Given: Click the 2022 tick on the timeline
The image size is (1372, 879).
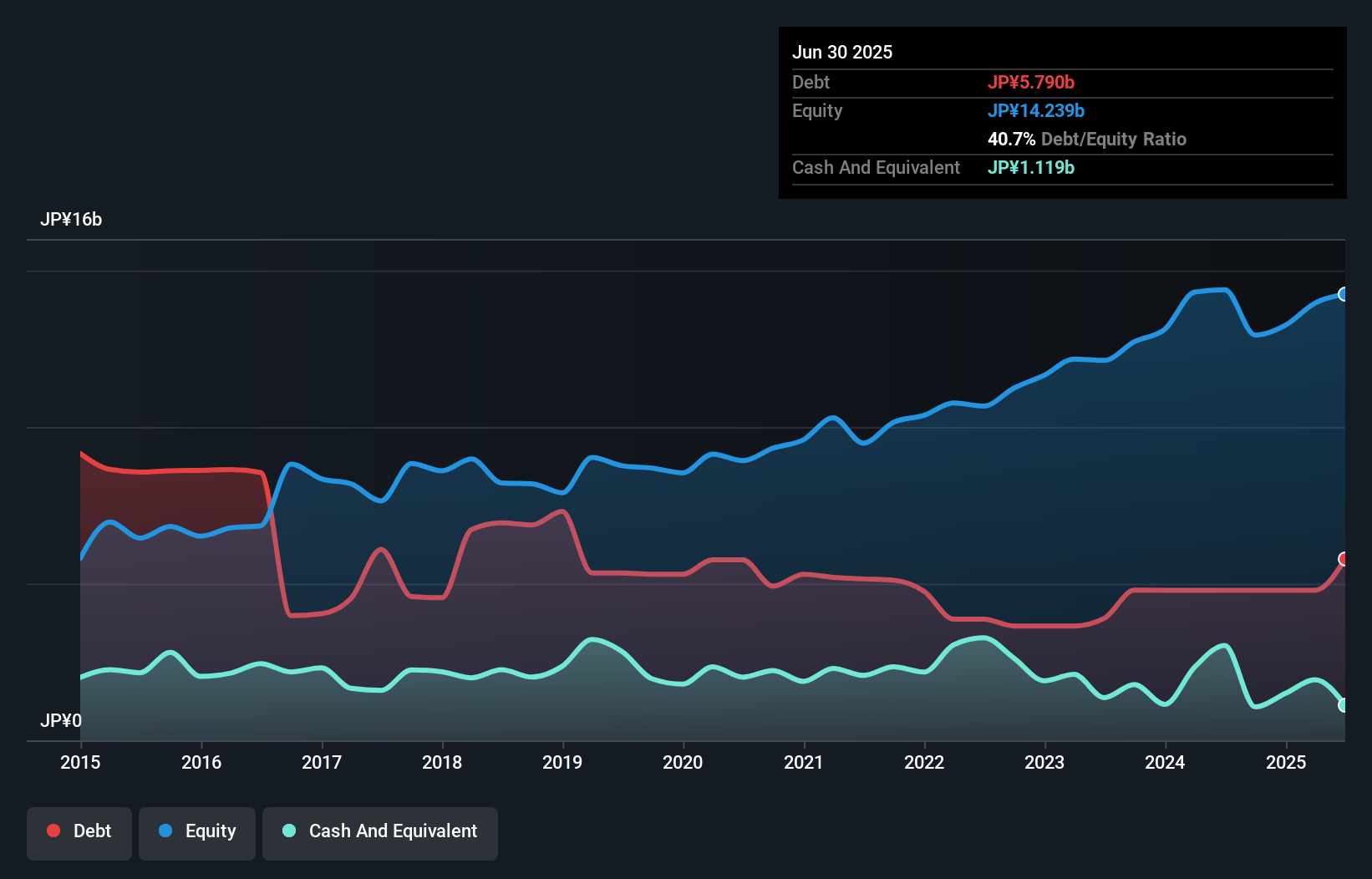Looking at the screenshot, I should pyautogui.click(x=924, y=762).
